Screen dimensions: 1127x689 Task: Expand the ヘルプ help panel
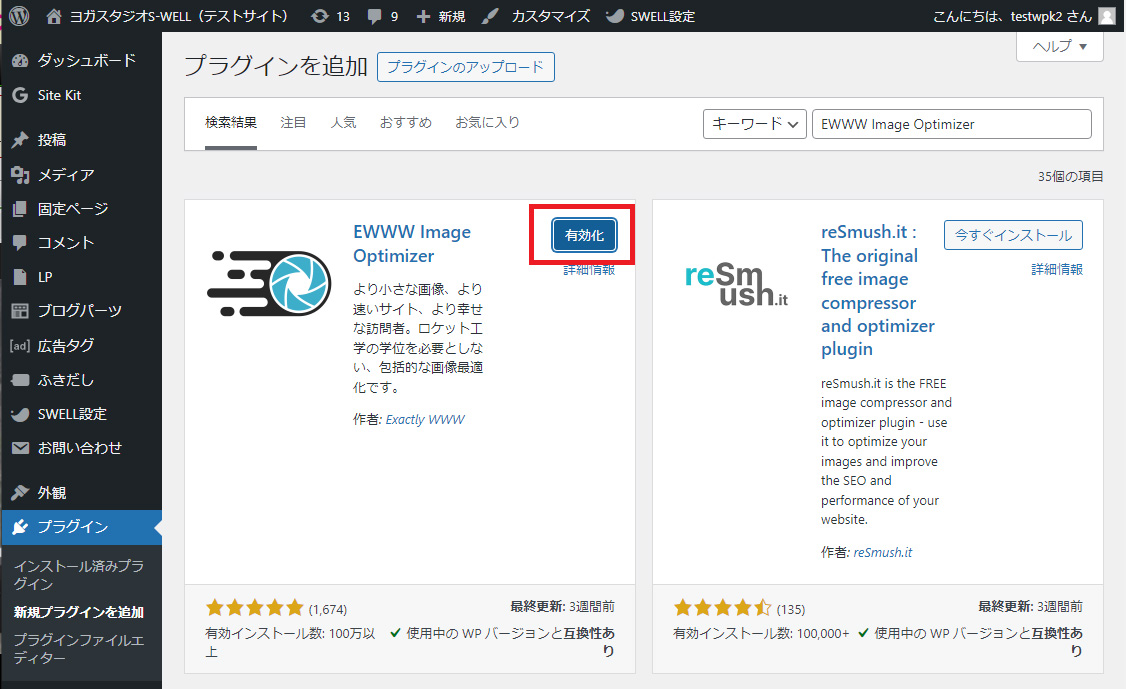(x=1059, y=47)
